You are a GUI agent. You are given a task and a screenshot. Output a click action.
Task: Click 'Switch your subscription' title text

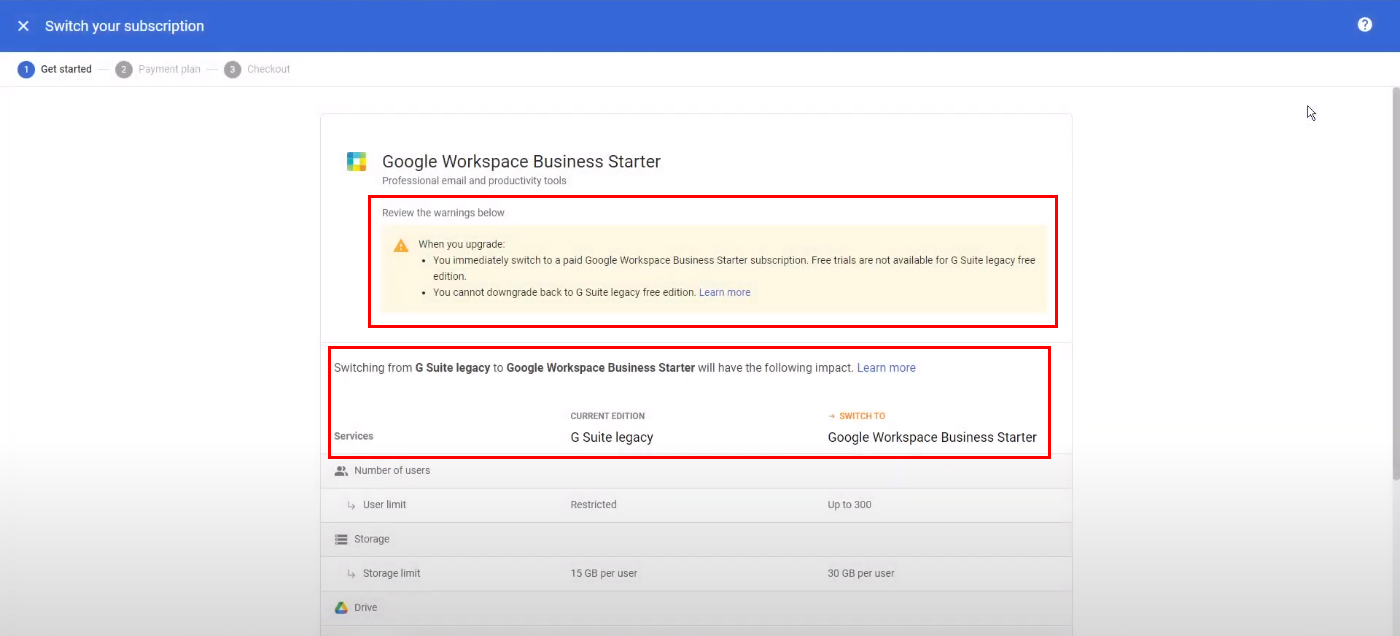[124, 26]
